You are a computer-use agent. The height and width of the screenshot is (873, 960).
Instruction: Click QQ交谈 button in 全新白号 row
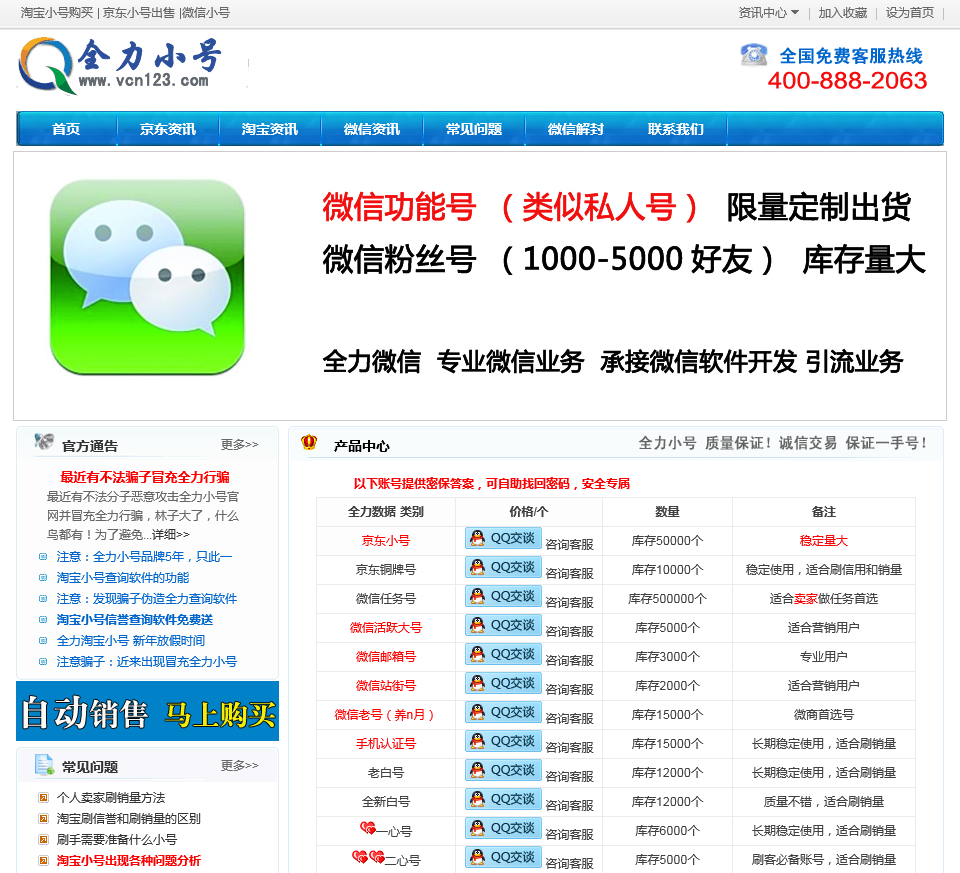pos(503,800)
